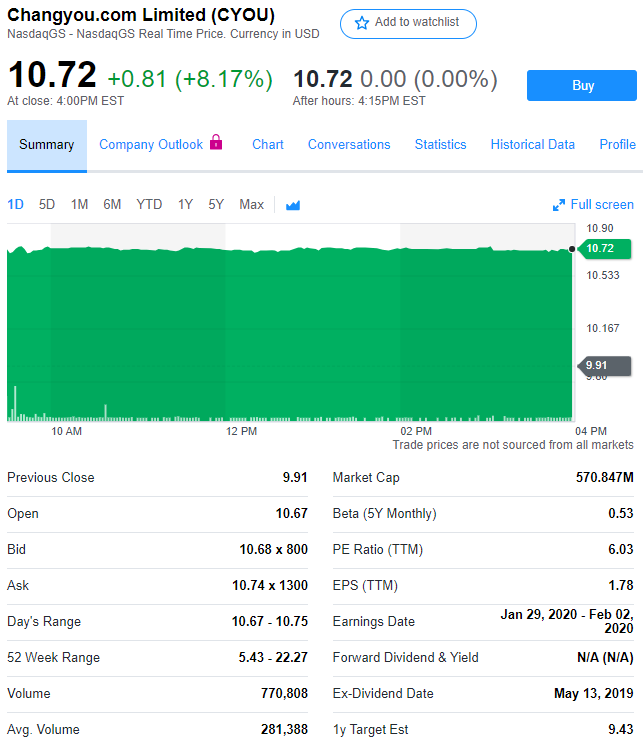Click the Ask value 10.74 x 1300
The width and height of the screenshot is (643, 744).
pyautogui.click(x=270, y=586)
